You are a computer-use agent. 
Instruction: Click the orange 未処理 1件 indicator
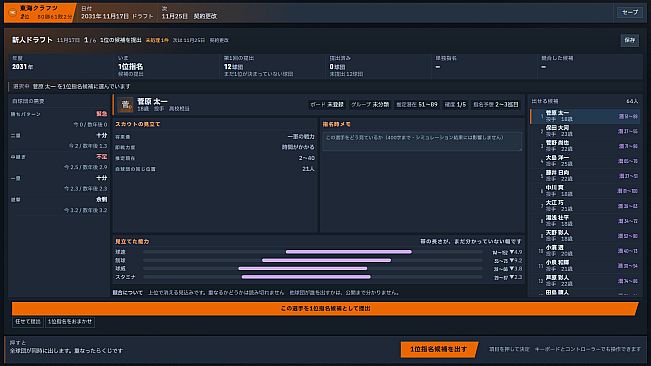157,40
